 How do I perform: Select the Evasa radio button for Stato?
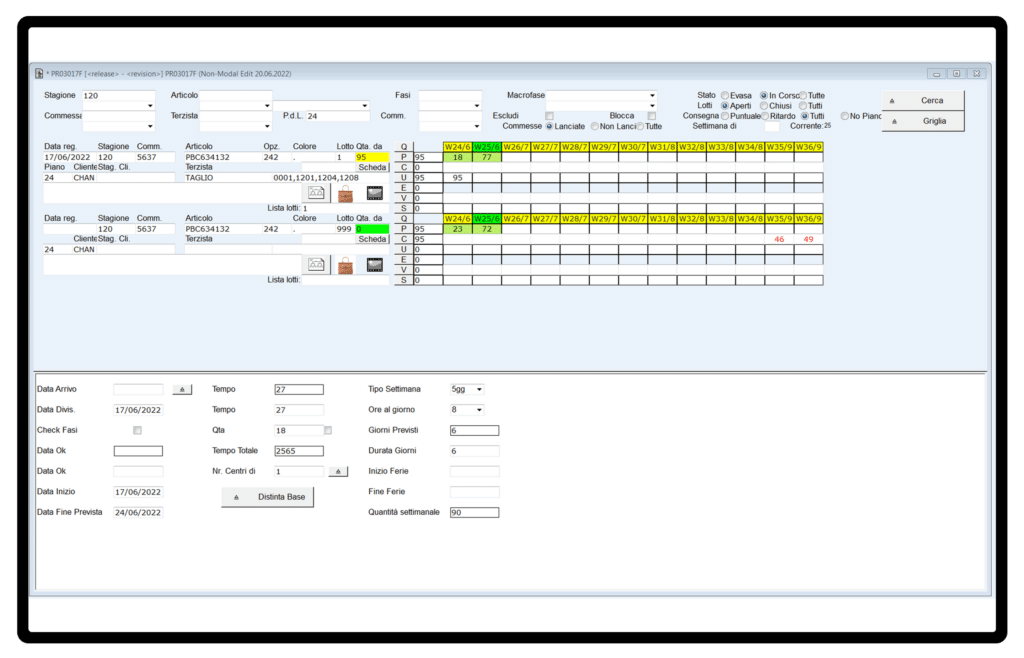tap(725, 96)
